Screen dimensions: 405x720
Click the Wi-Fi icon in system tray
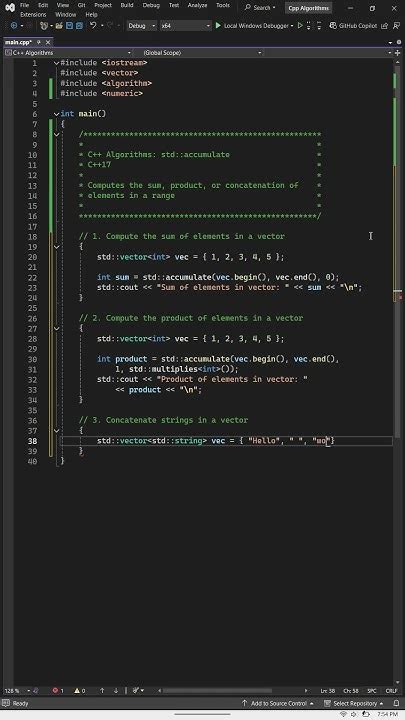tap(344, 714)
